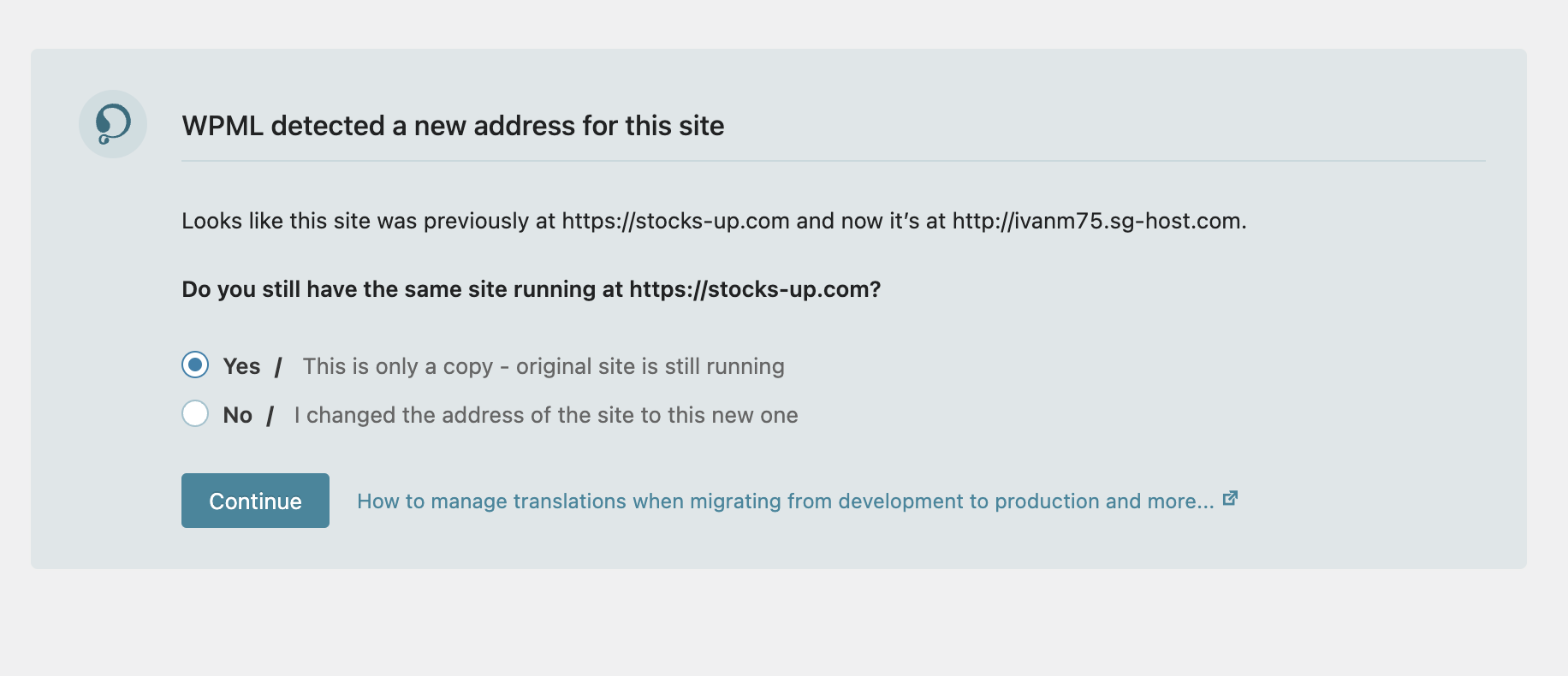1568x676 pixels.
Task: Open the migrating translations help link
Action: (x=786, y=501)
